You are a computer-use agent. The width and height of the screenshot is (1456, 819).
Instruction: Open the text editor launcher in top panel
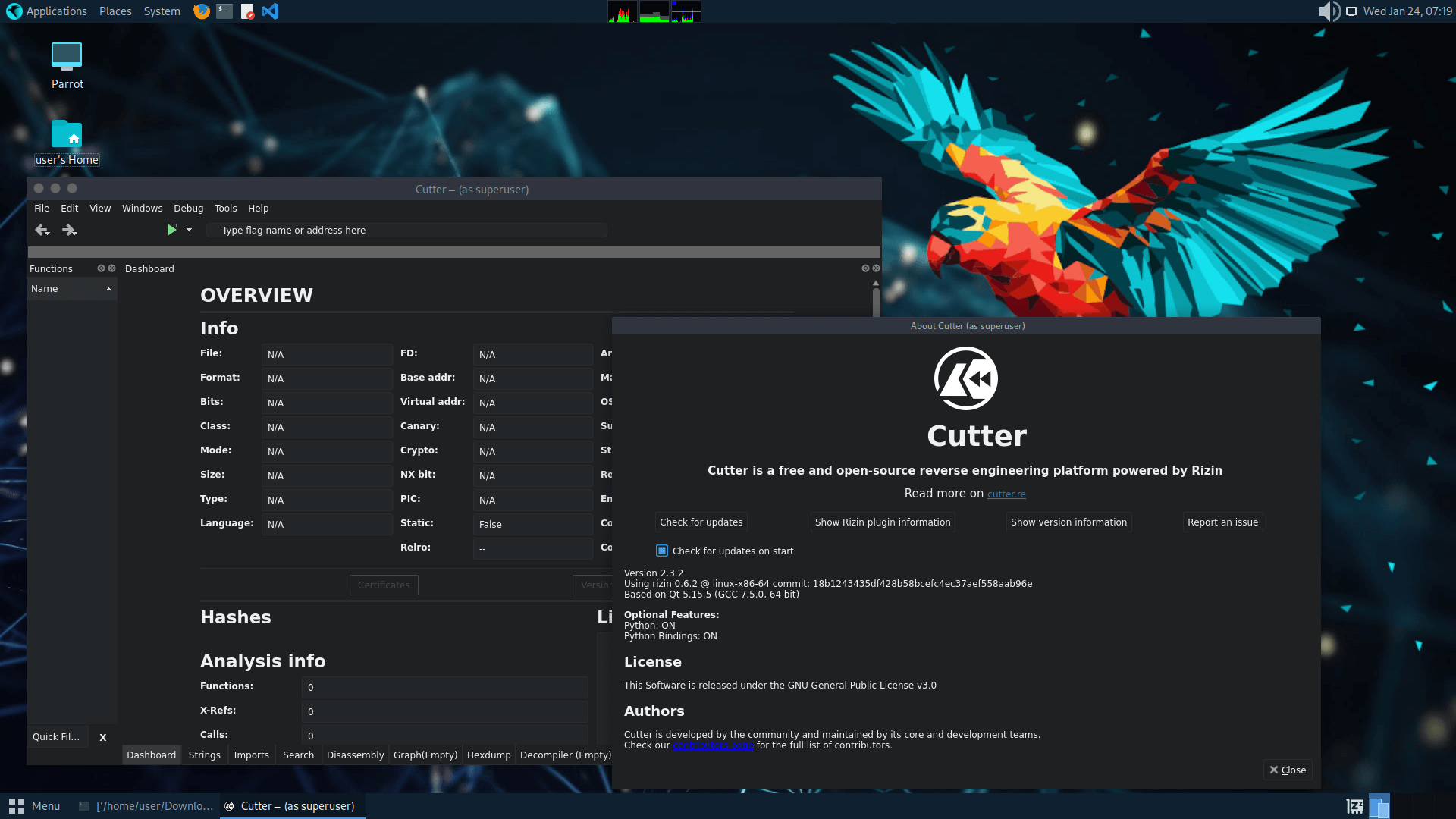pos(247,11)
